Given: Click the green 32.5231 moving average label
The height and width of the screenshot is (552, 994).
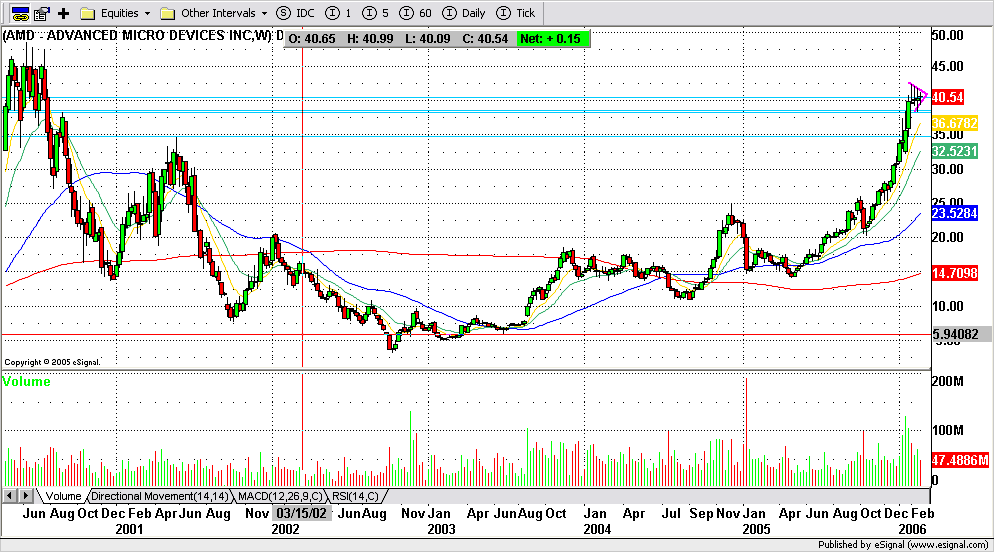Looking at the screenshot, I should point(955,151).
